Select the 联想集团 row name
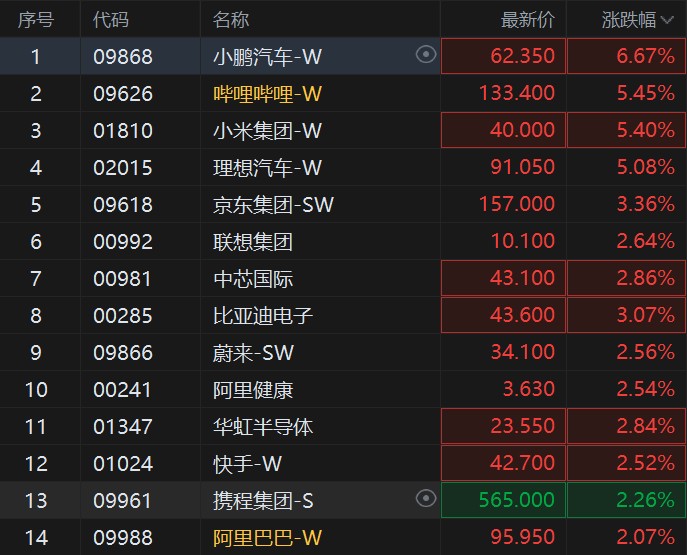This screenshot has width=687, height=555. tap(254, 241)
